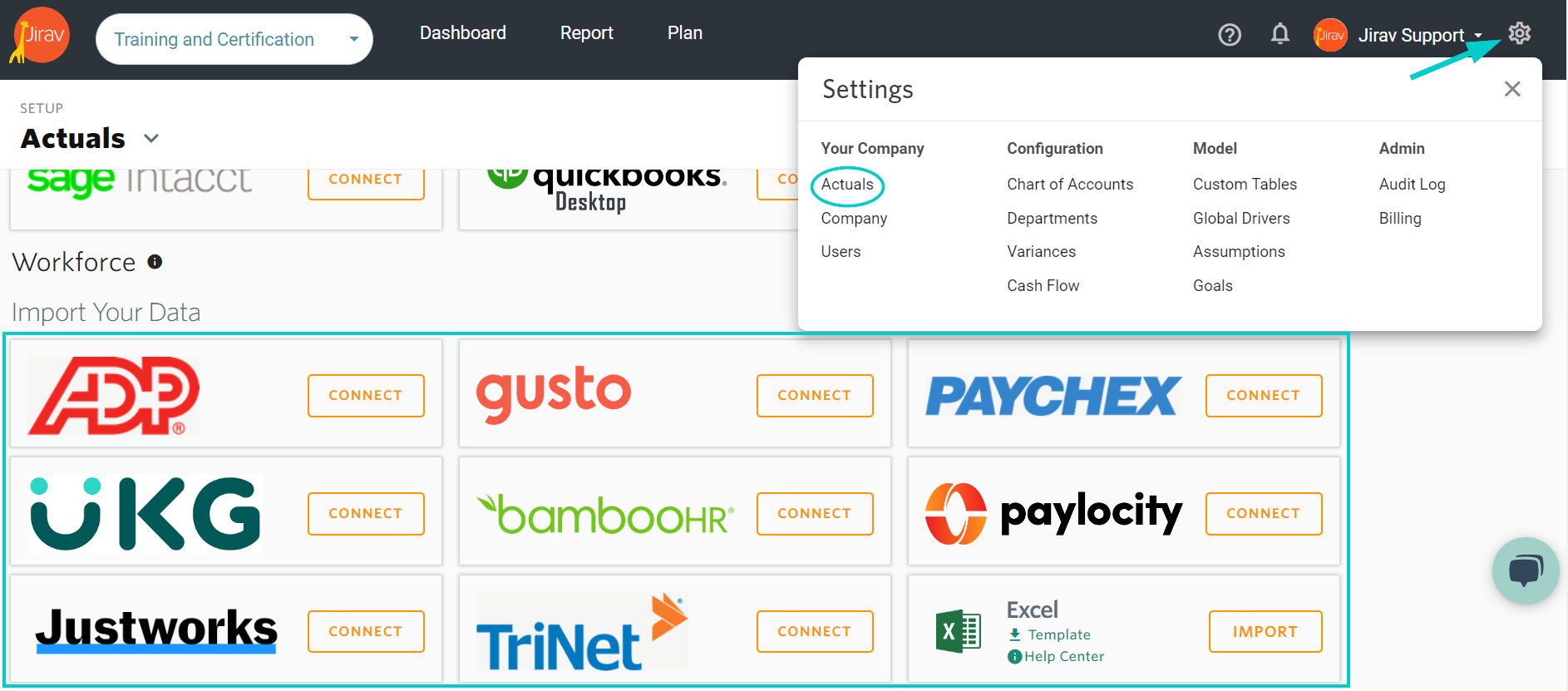Open the Training and Certification dropdown
This screenshot has width=1568, height=691.
pyautogui.click(x=234, y=39)
